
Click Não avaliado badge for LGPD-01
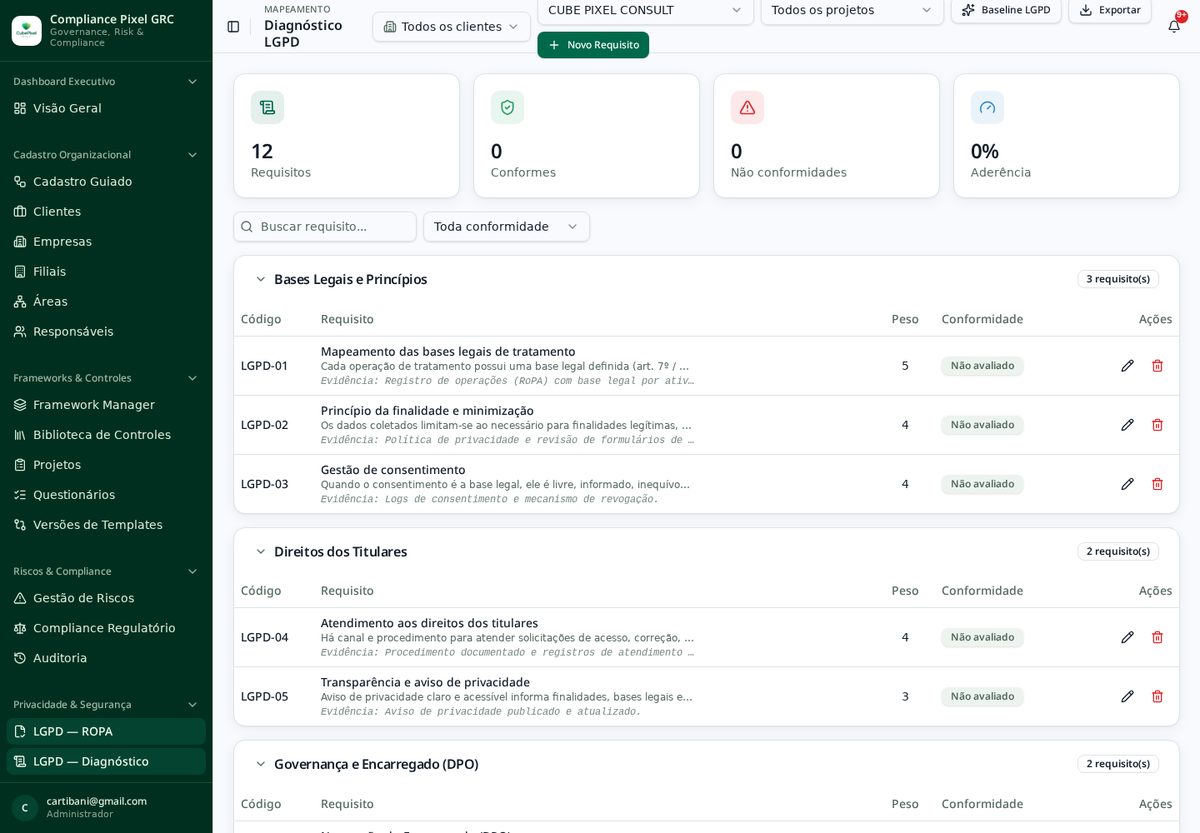click(982, 366)
